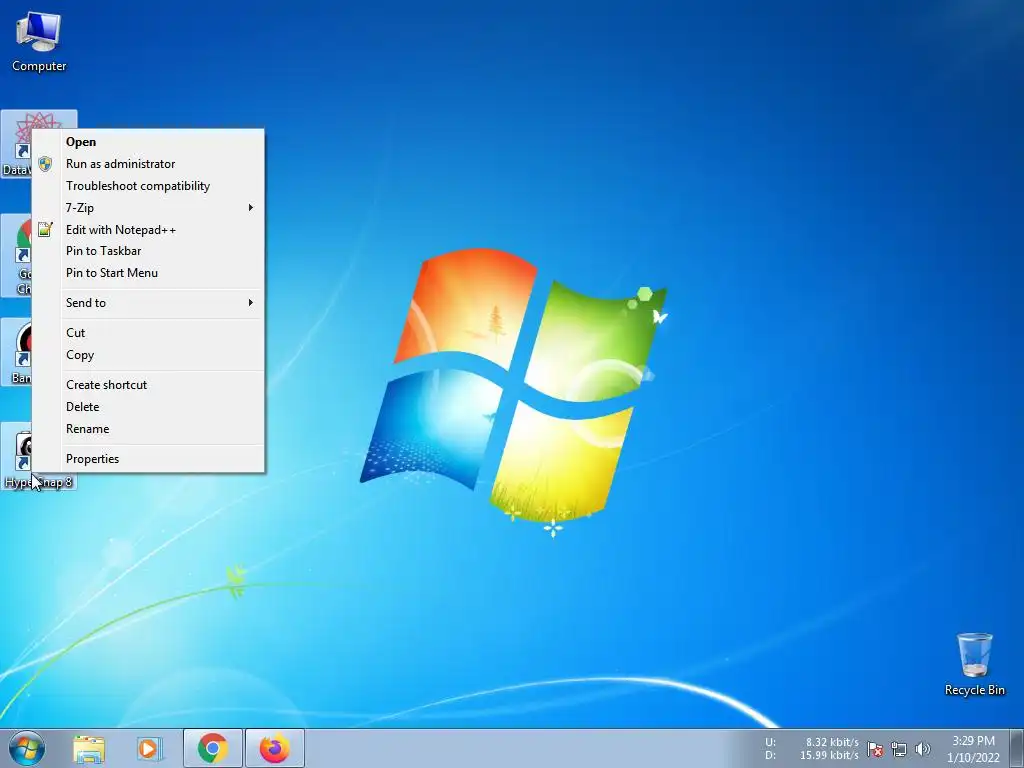The width and height of the screenshot is (1024, 768).
Task: Select Run as administrator
Action: [148, 164]
